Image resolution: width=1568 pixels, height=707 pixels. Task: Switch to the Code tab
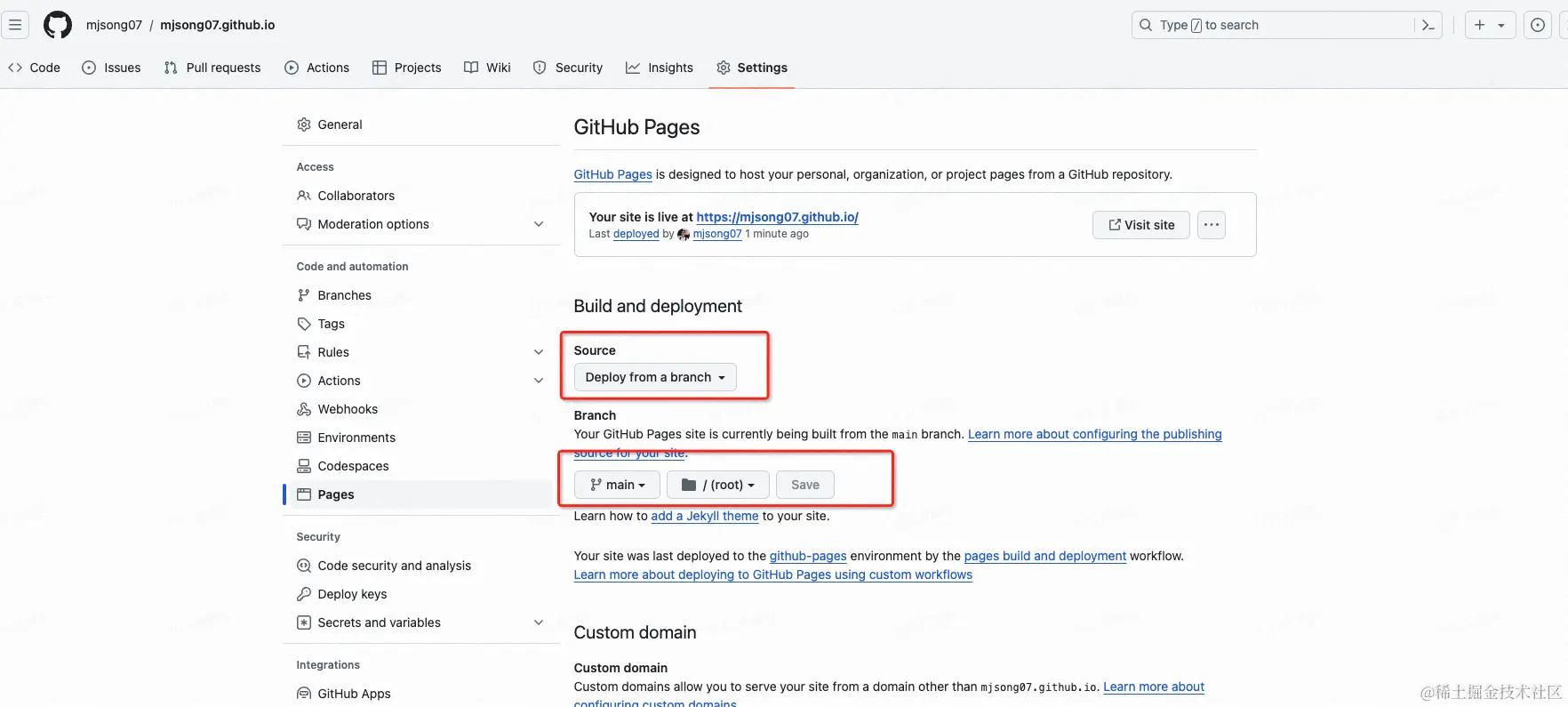34,68
